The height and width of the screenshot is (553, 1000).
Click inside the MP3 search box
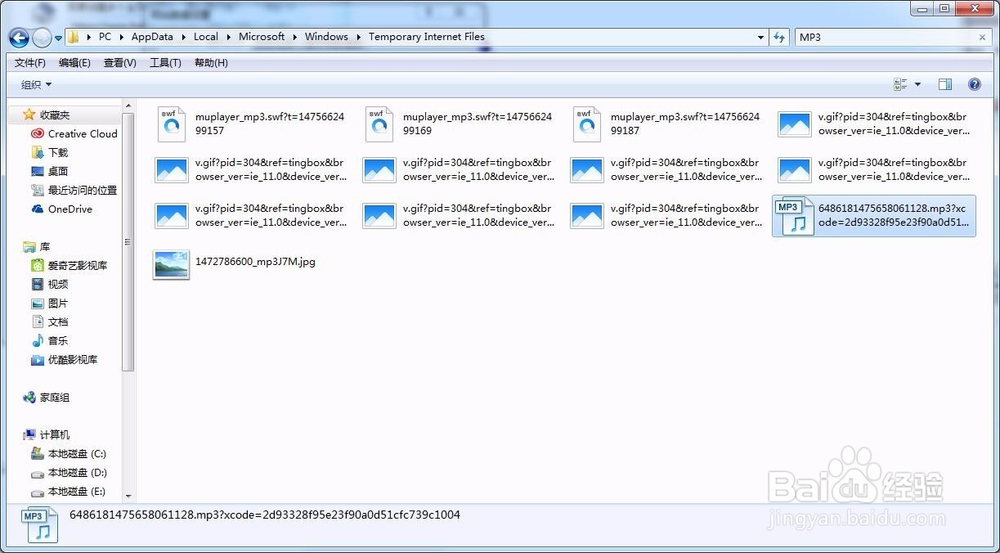[x=886, y=38]
